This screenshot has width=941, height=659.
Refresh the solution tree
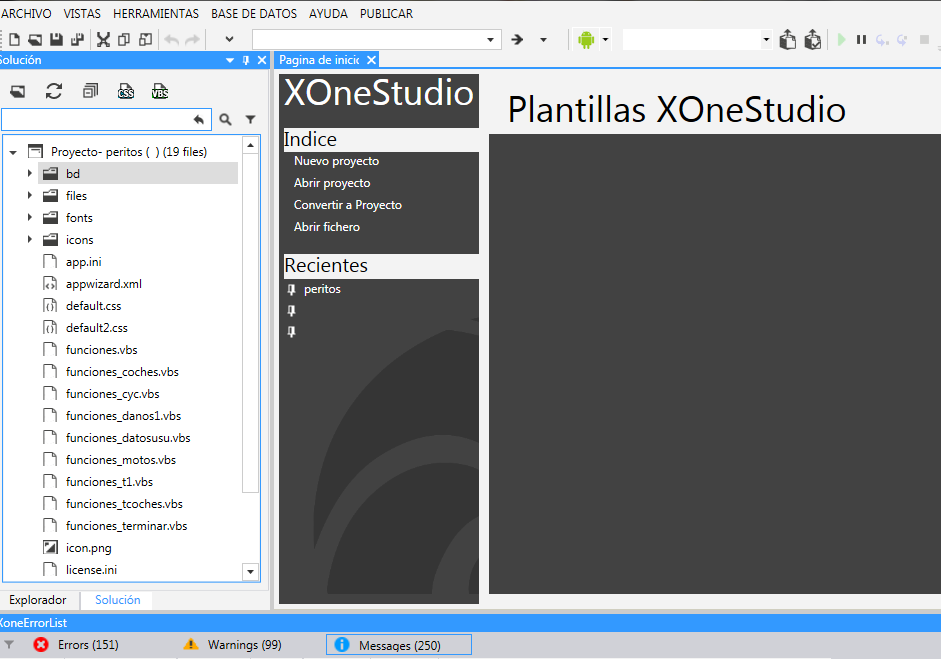click(54, 91)
